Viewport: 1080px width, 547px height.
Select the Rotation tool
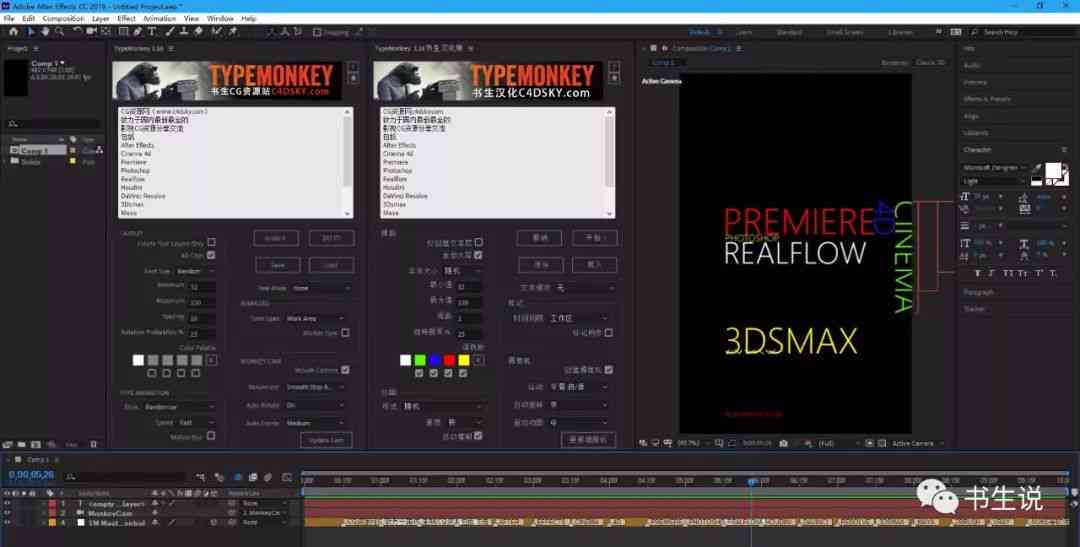coord(77,32)
